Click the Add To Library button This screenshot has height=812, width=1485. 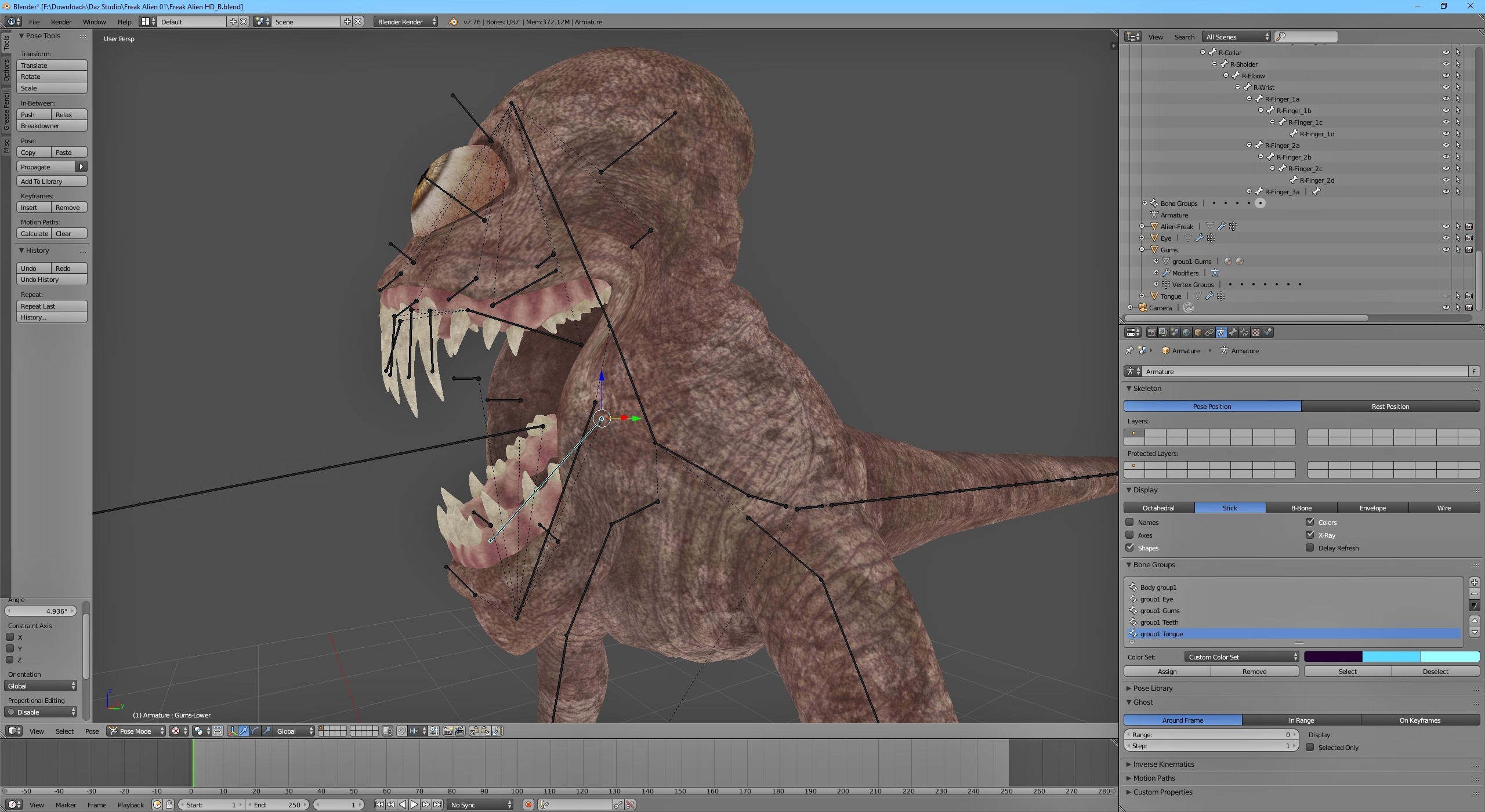[x=52, y=181]
